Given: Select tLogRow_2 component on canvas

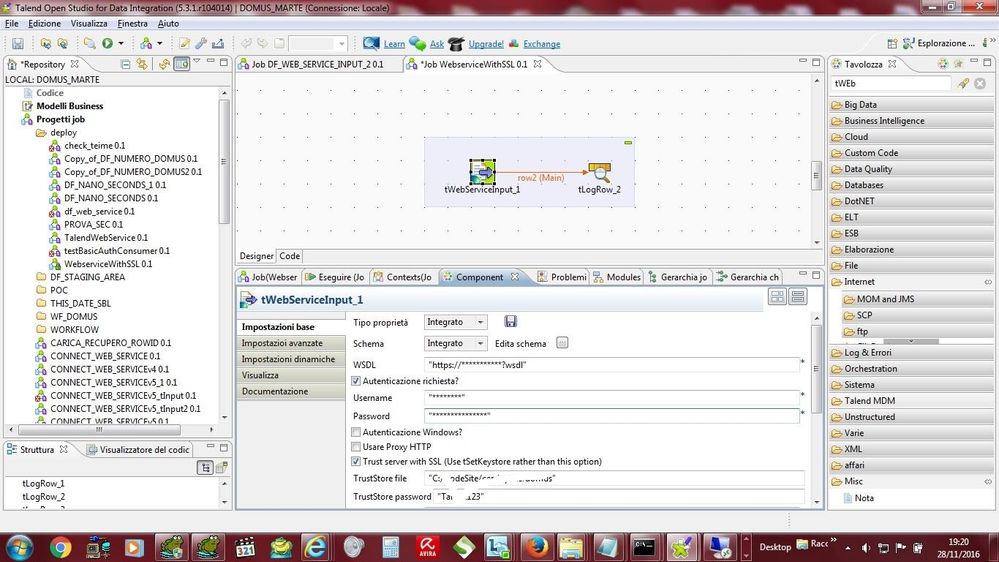Looking at the screenshot, I should [600, 173].
